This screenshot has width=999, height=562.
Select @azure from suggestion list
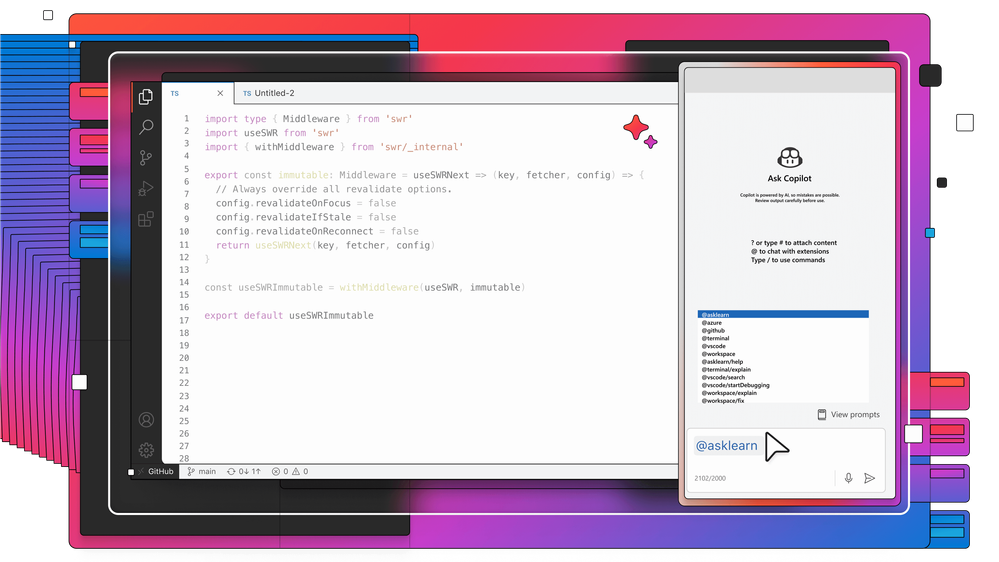pyautogui.click(x=783, y=323)
